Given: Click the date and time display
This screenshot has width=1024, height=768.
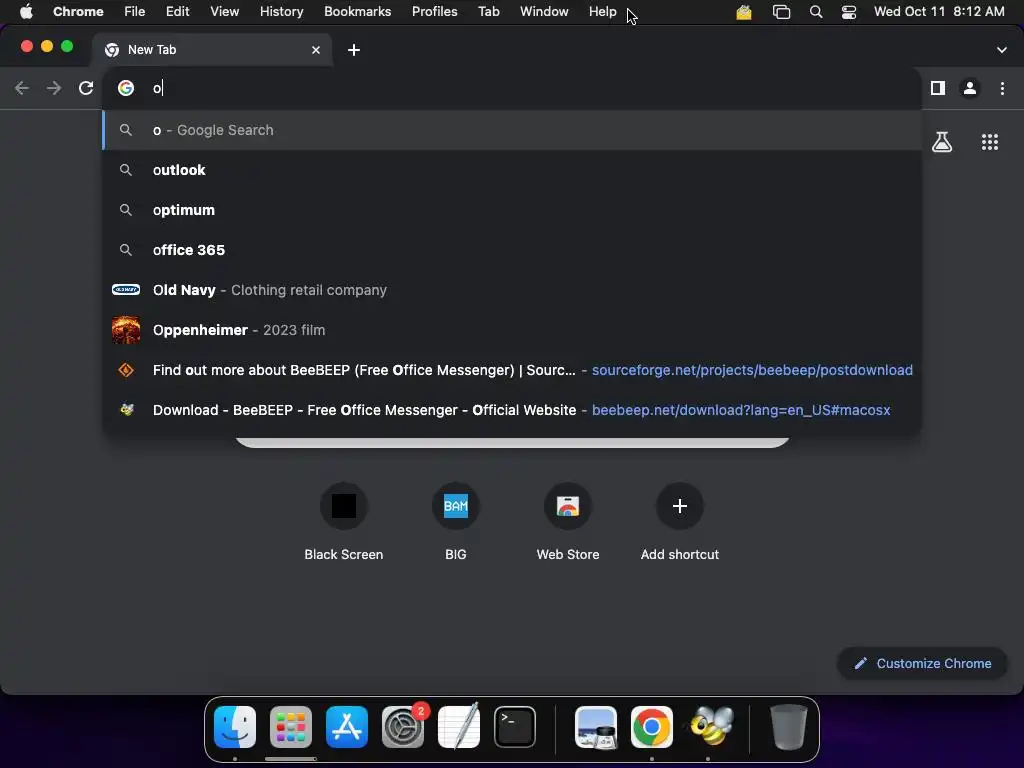Looking at the screenshot, I should 939,12.
